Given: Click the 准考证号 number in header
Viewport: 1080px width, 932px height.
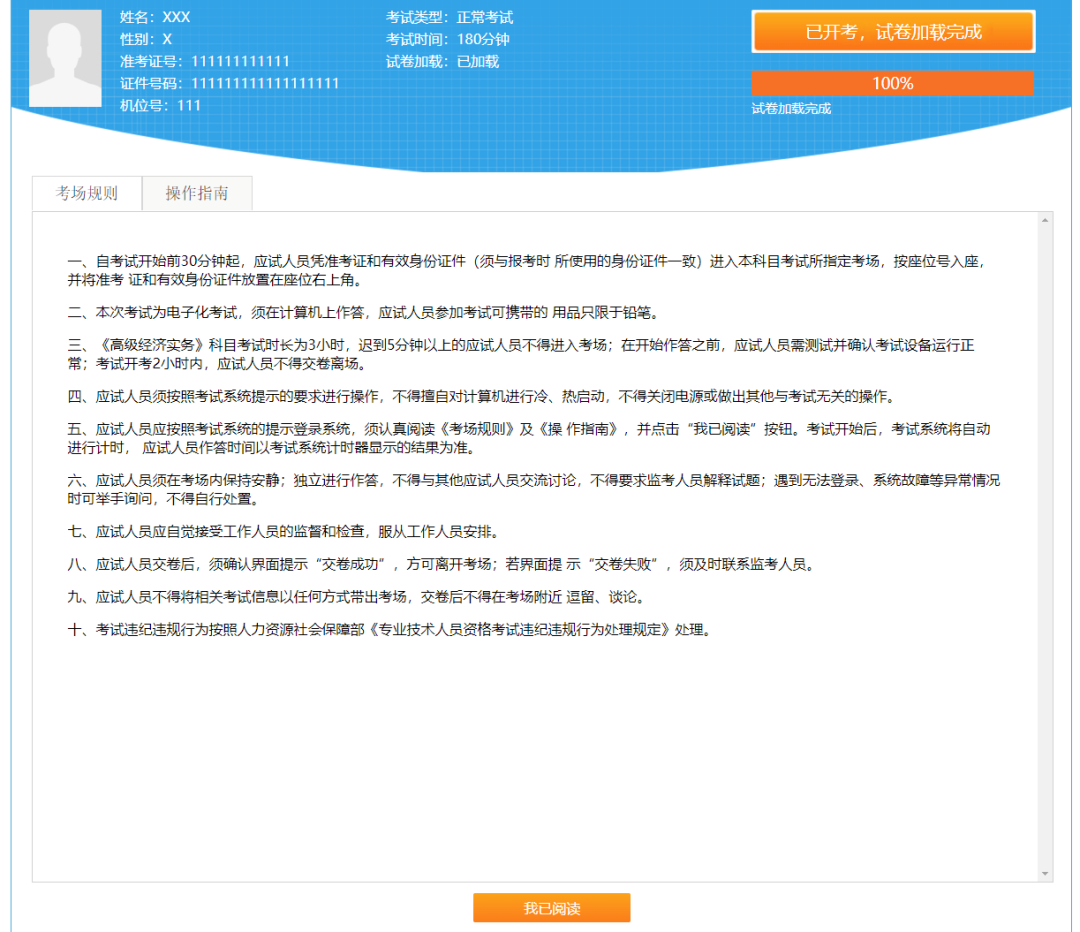Looking at the screenshot, I should (x=205, y=61).
